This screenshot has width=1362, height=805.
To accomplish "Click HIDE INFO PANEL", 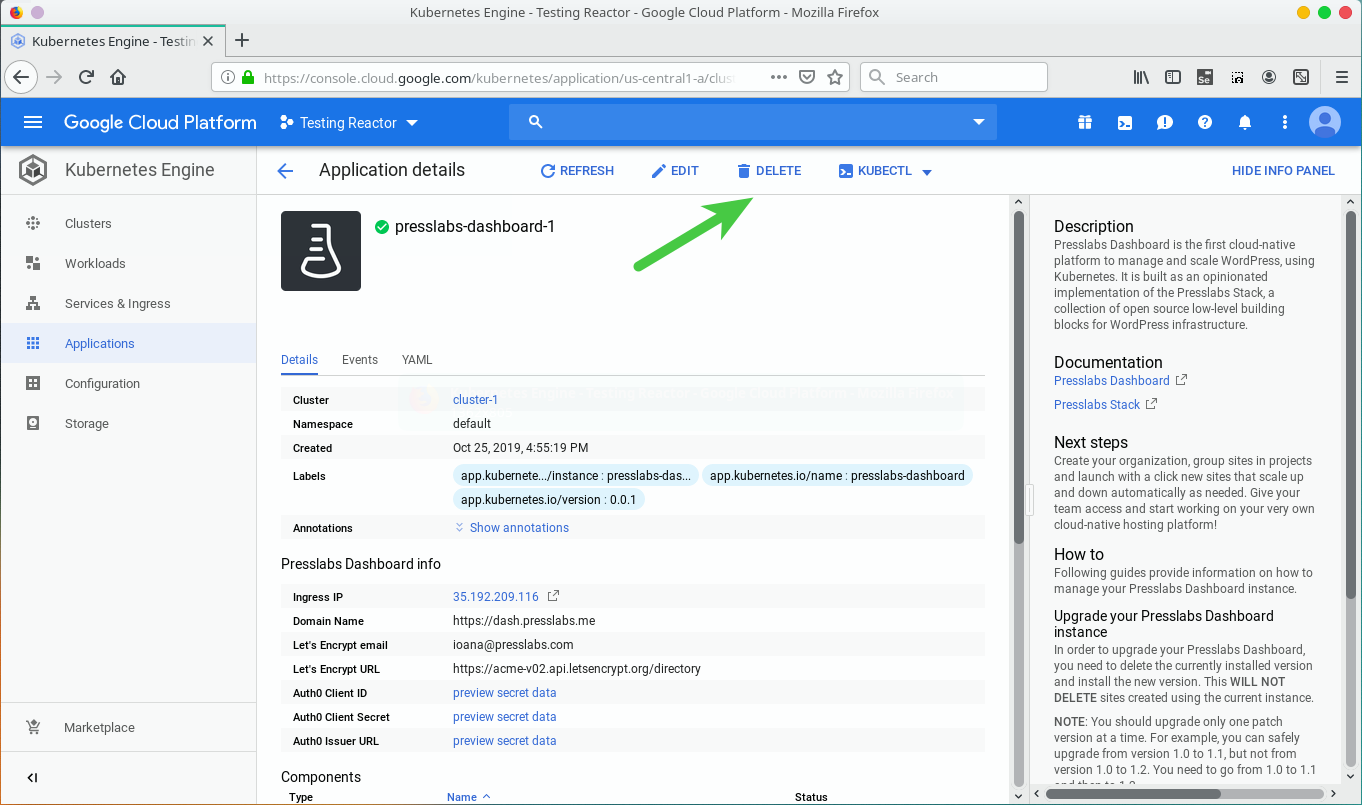I will click(x=1283, y=171).
